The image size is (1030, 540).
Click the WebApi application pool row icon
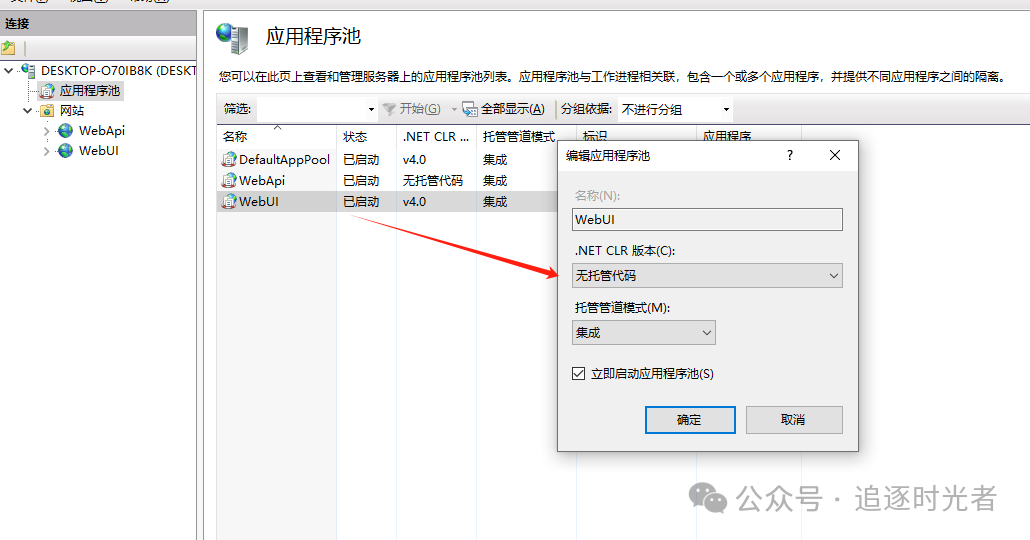[229, 181]
